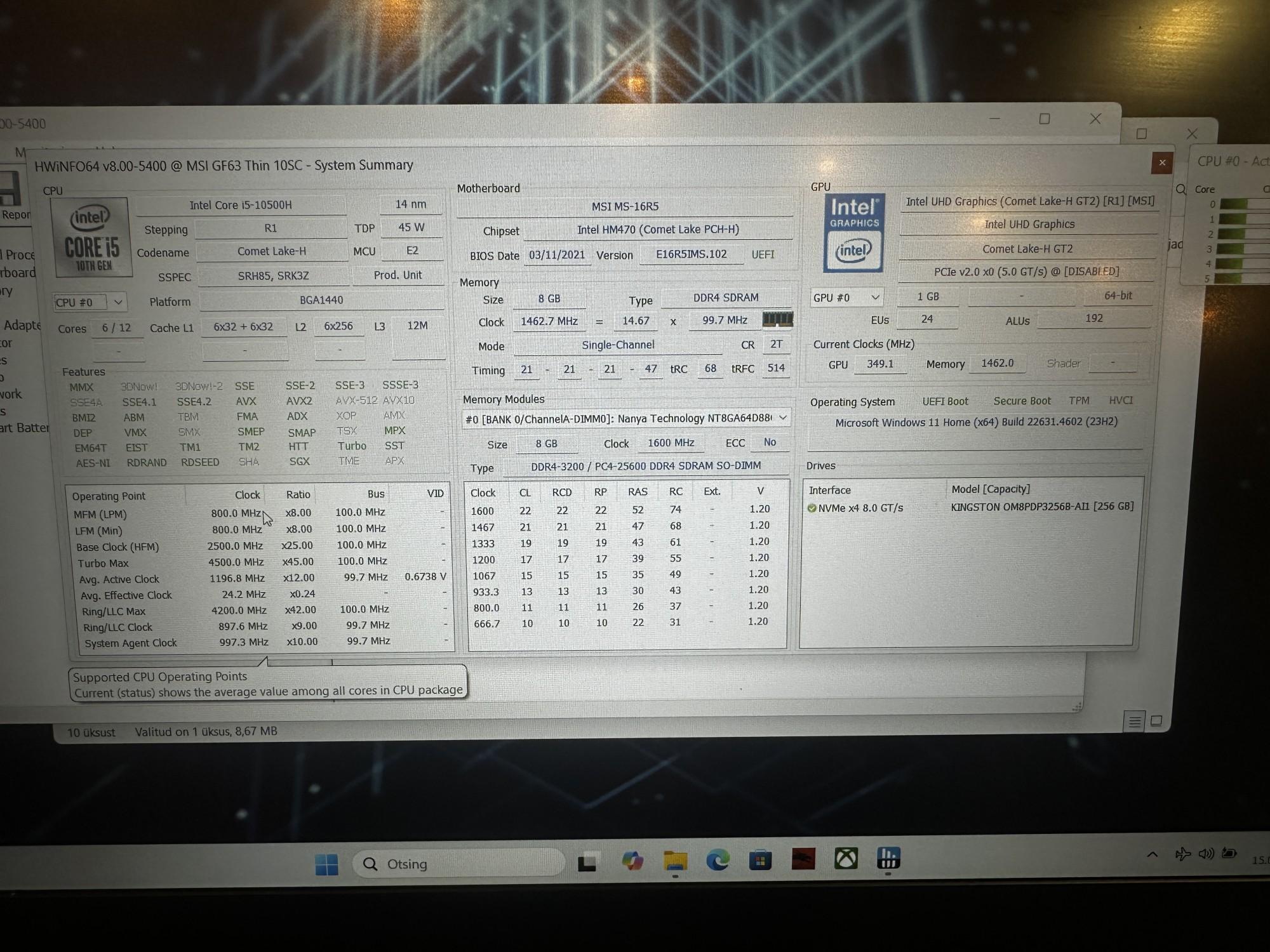Close the System Summary window

point(1162,162)
